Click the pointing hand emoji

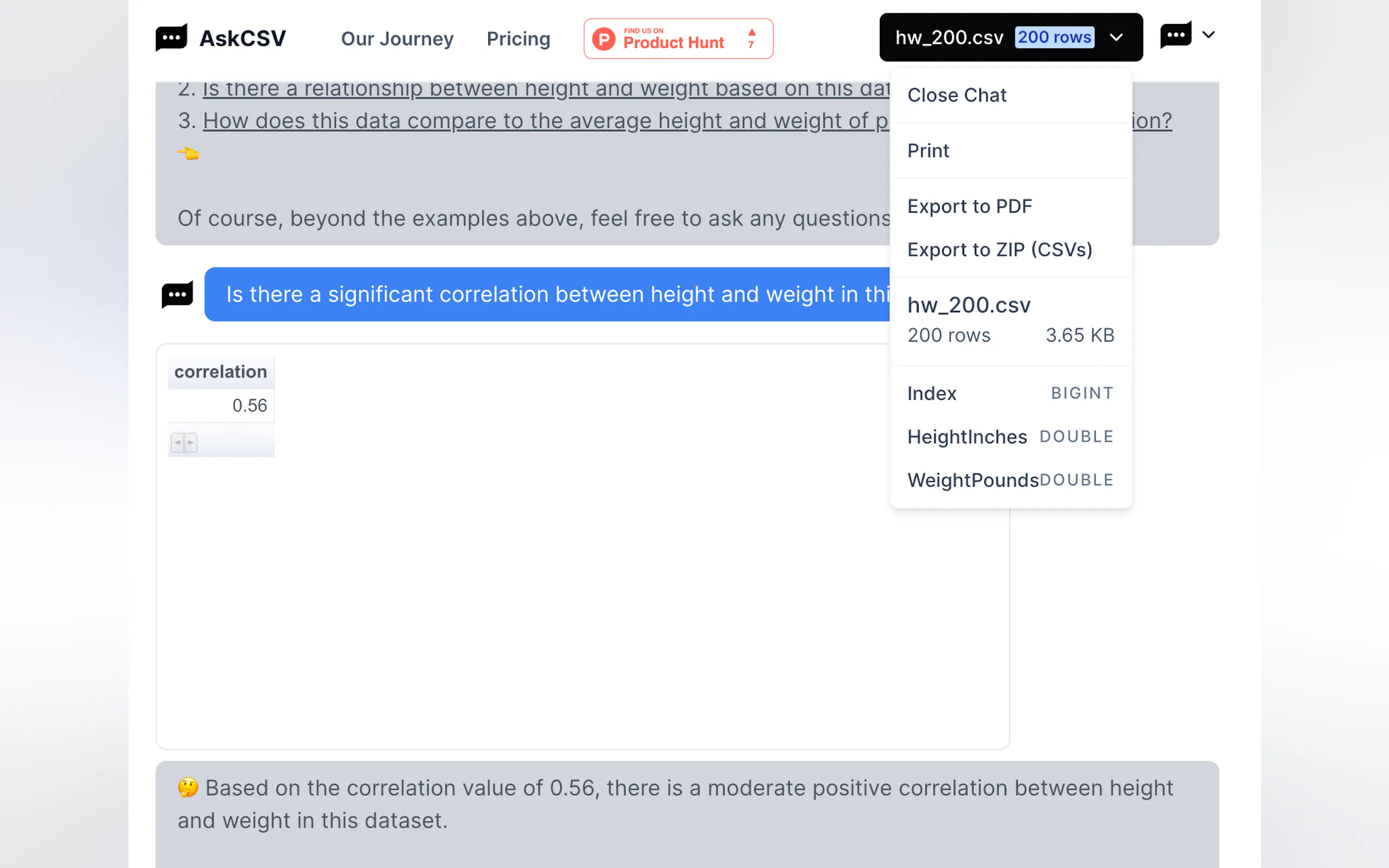[x=188, y=153]
